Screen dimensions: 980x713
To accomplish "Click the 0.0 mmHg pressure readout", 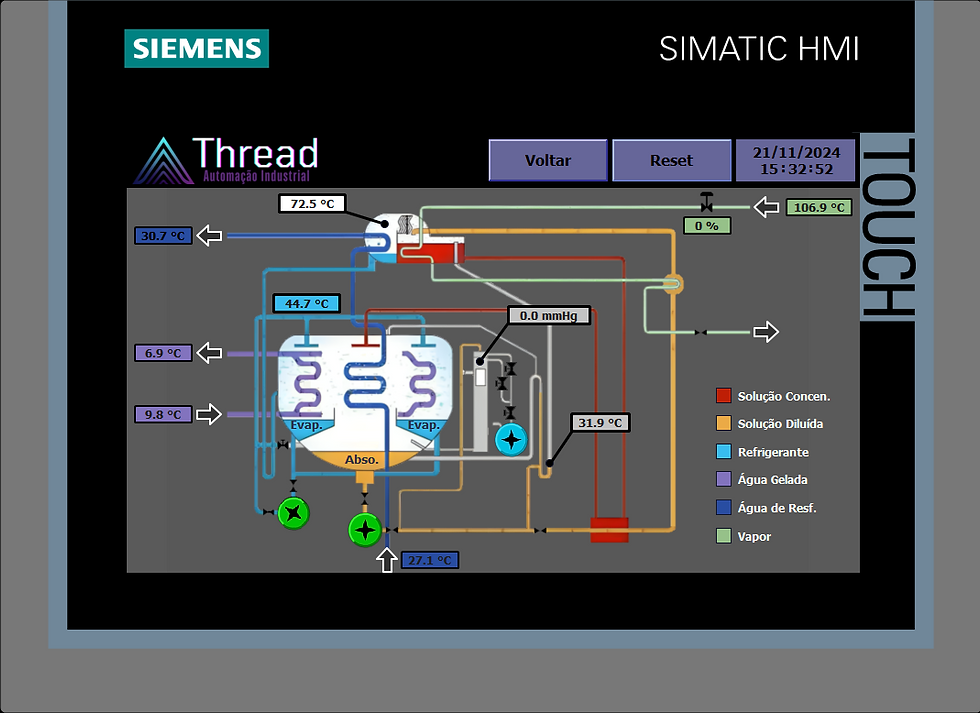I will point(549,316).
